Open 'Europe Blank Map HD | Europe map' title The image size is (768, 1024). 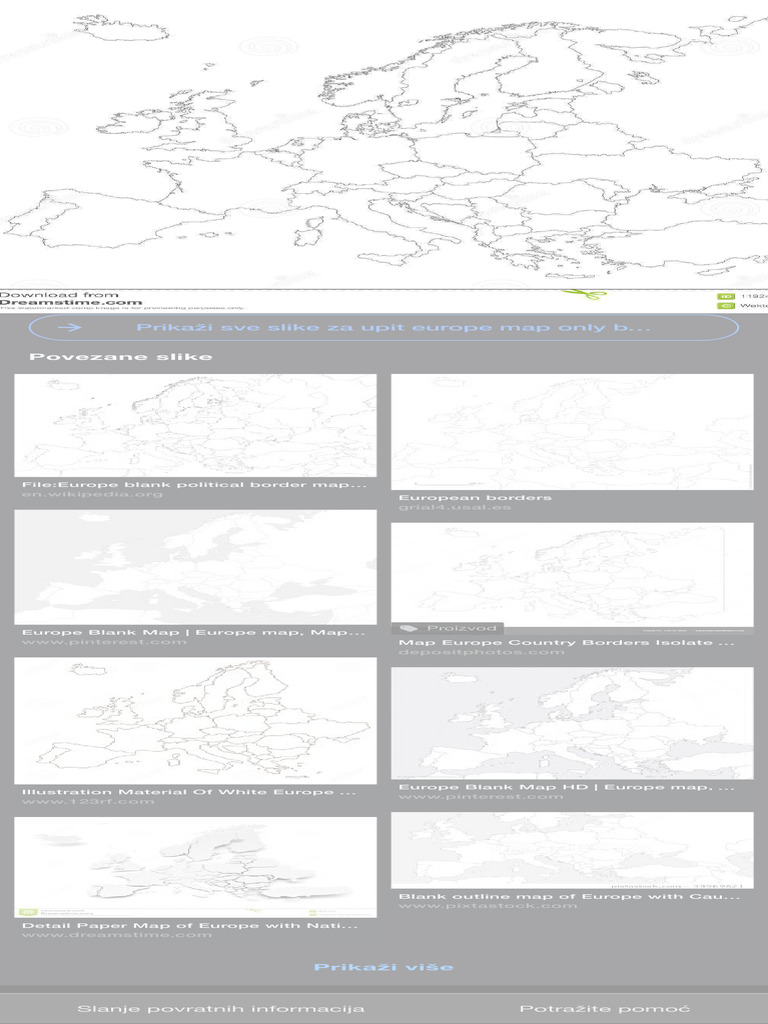pyautogui.click(x=567, y=787)
